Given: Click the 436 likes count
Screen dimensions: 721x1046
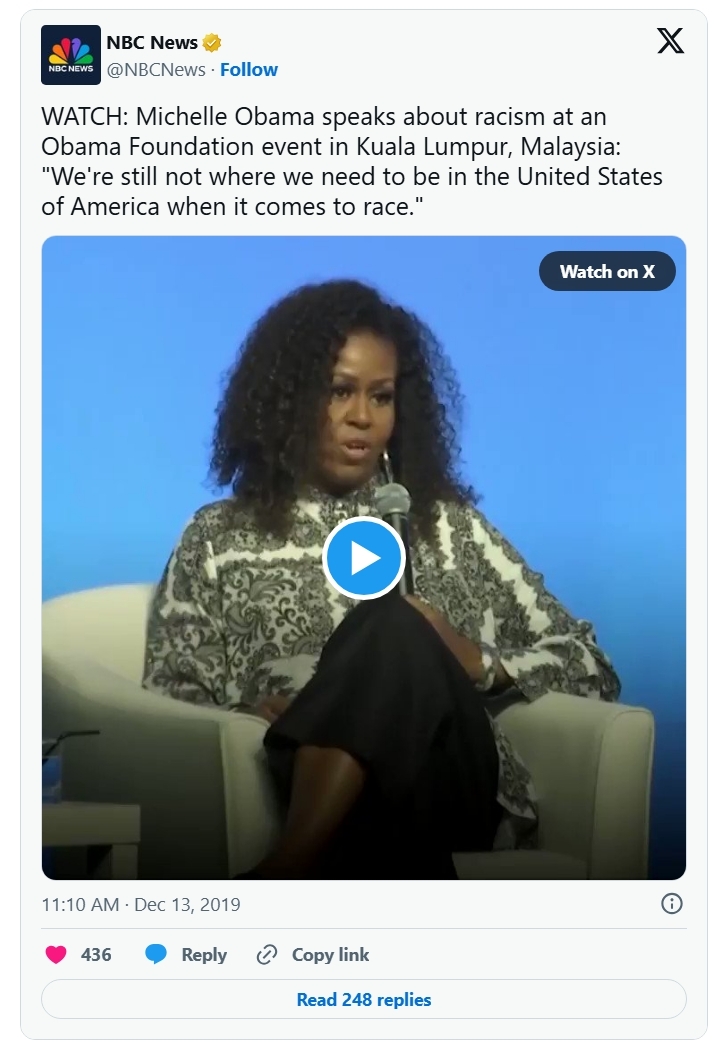Looking at the screenshot, I should click(x=96, y=955).
